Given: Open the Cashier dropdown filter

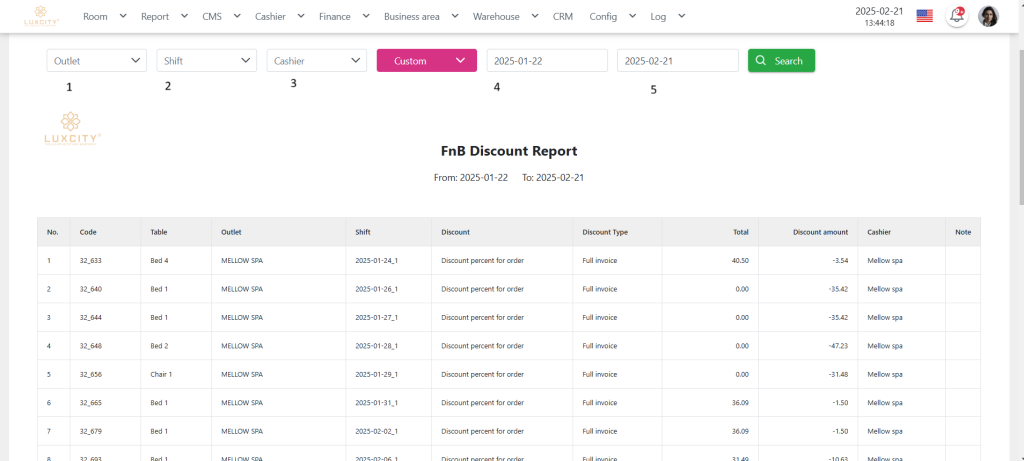Looking at the screenshot, I should (317, 61).
